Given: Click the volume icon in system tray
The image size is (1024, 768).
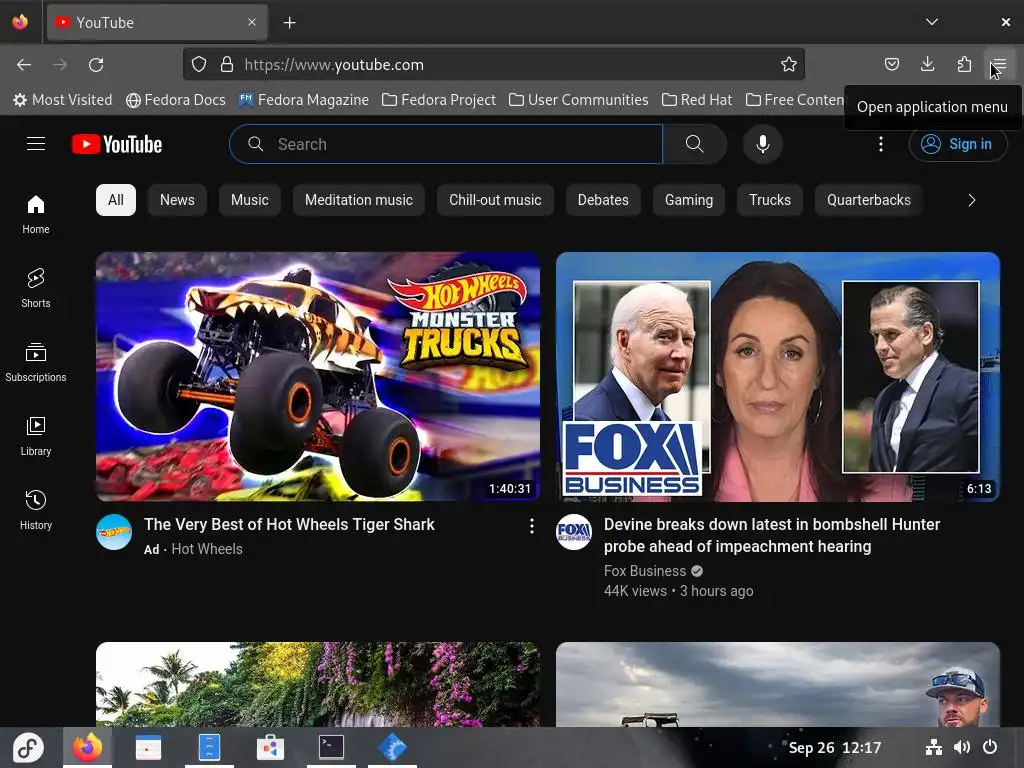Looking at the screenshot, I should (961, 747).
